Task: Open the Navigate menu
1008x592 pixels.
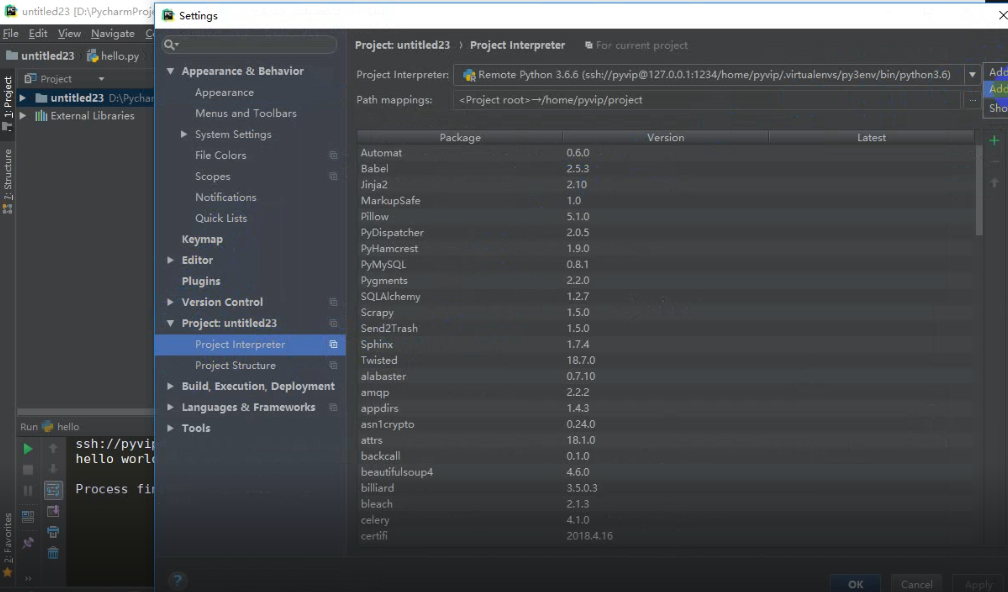Action: coord(112,33)
